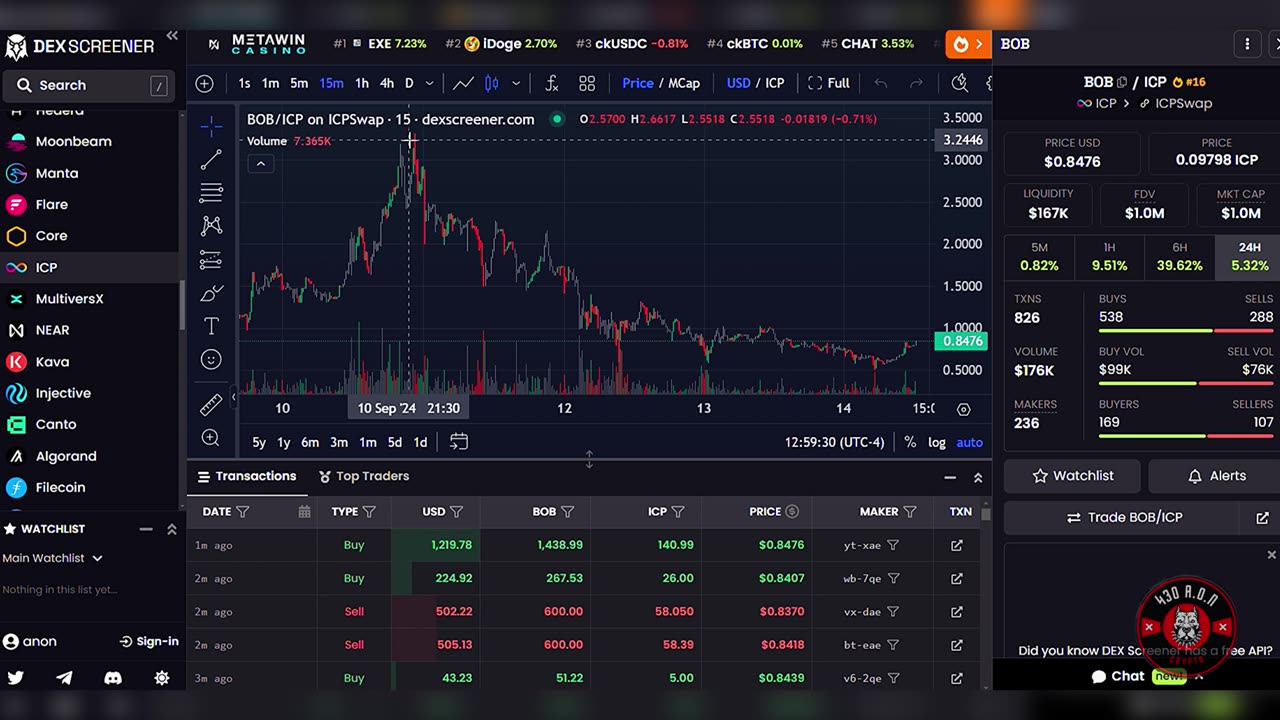Select the candlestick chart type icon

tap(491, 83)
